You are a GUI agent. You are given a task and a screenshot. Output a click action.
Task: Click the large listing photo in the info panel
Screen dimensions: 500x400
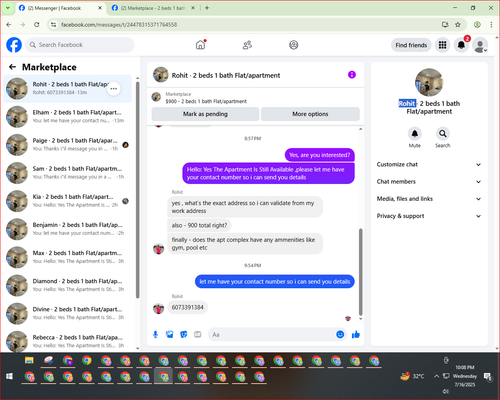(x=429, y=82)
